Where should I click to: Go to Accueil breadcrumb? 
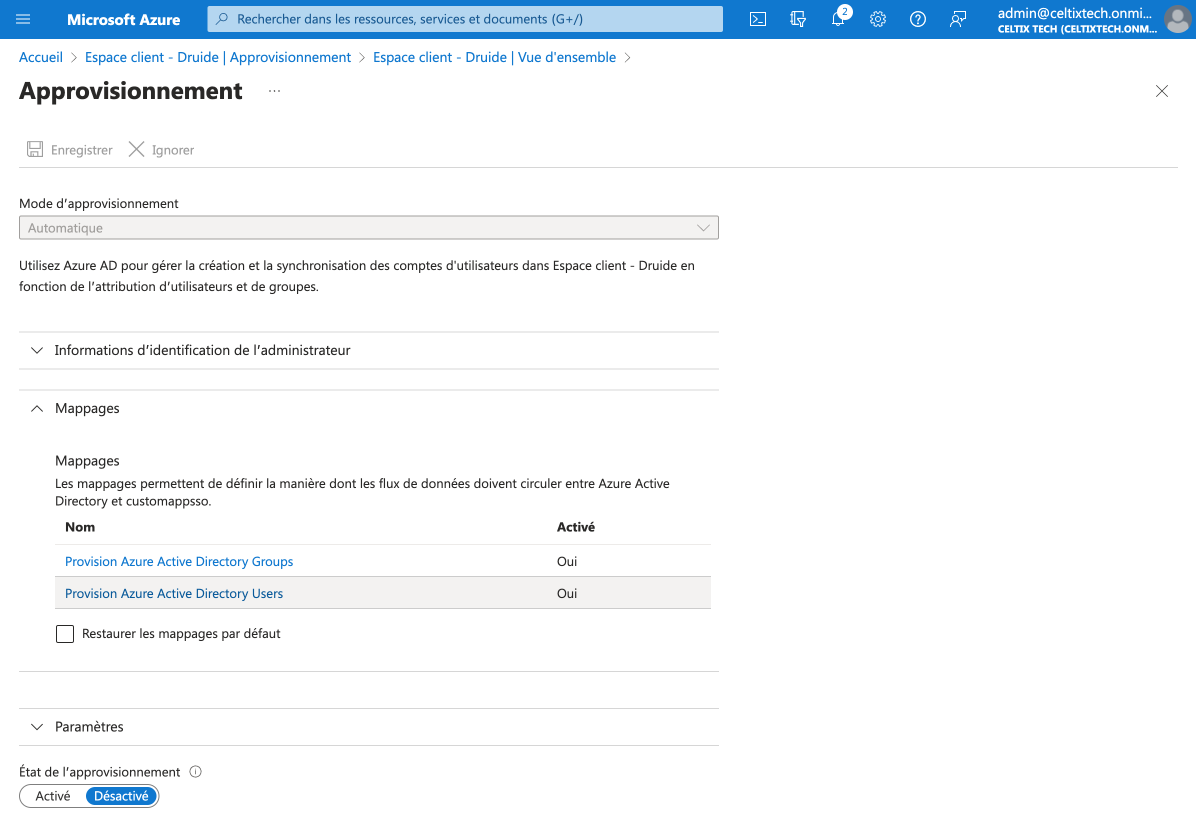(40, 57)
